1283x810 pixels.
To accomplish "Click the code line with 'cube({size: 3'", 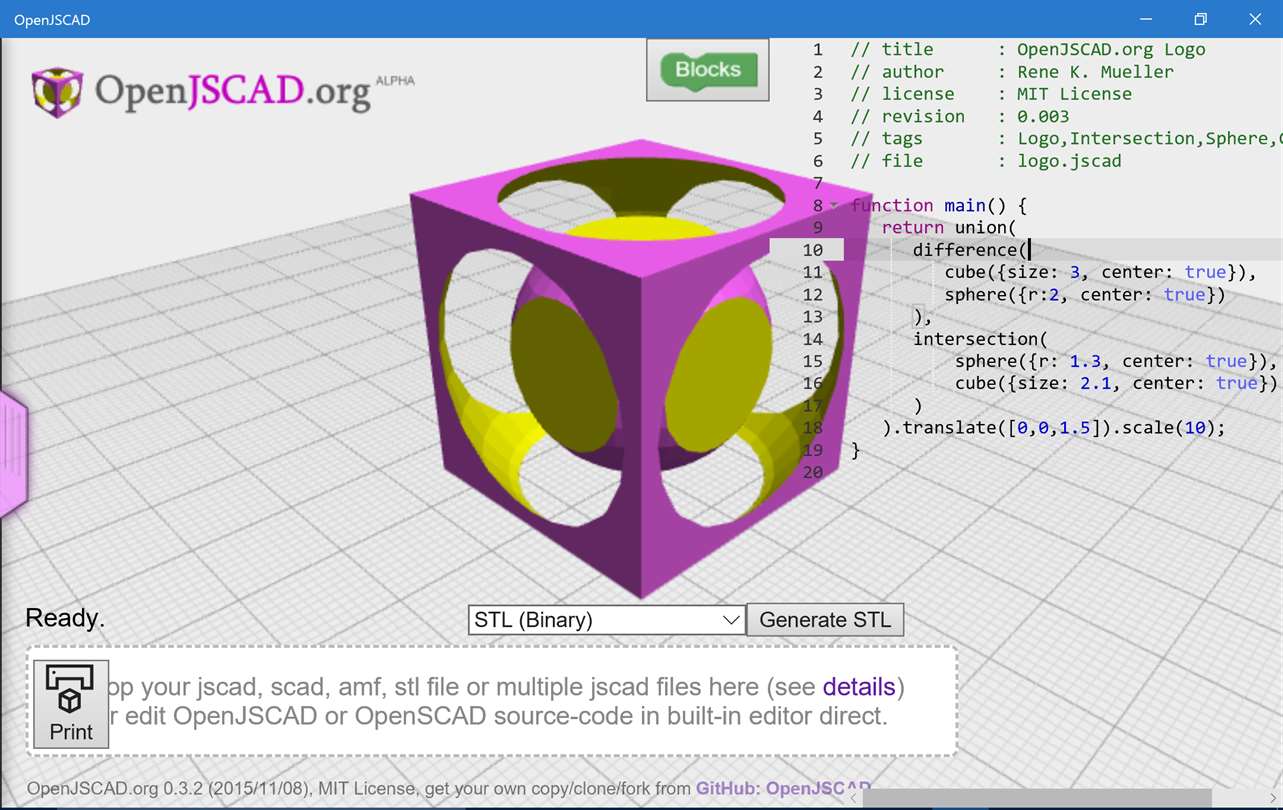I will (x=1099, y=272).
